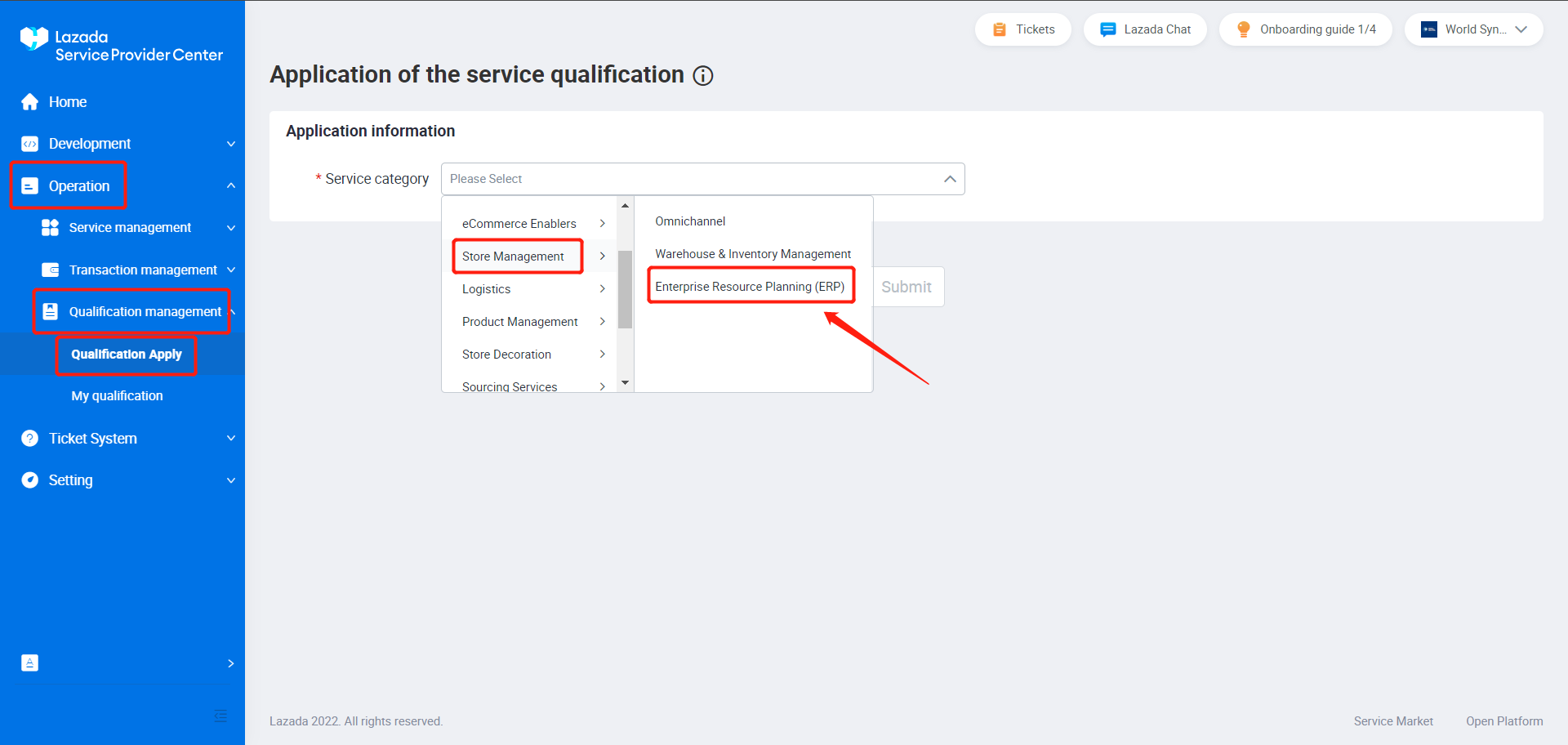Image resolution: width=1568 pixels, height=745 pixels.
Task: Collapse the sidebar using the menu-fold icon
Action: (x=220, y=716)
